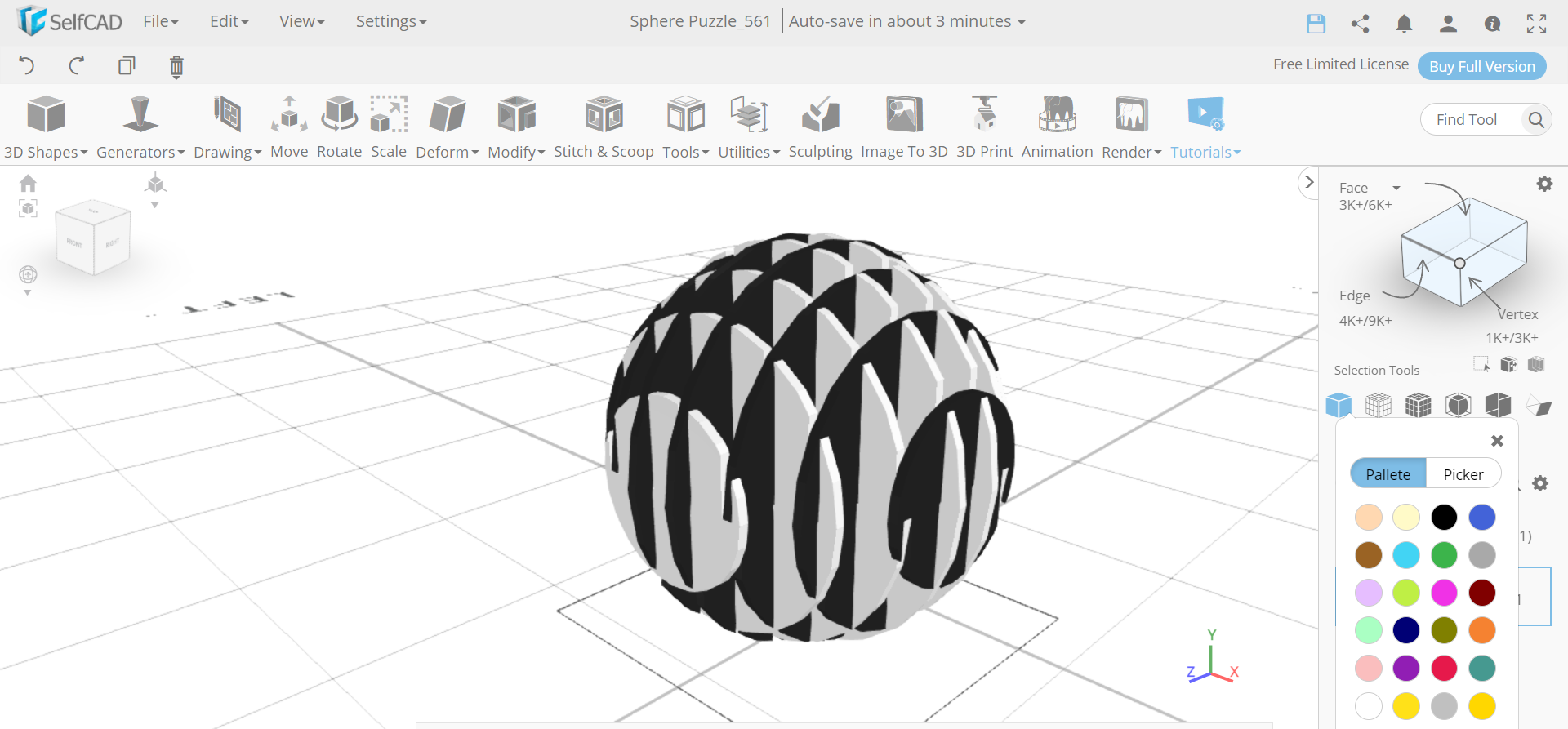
Task: Switch to the Picker color mode
Action: (x=1463, y=474)
